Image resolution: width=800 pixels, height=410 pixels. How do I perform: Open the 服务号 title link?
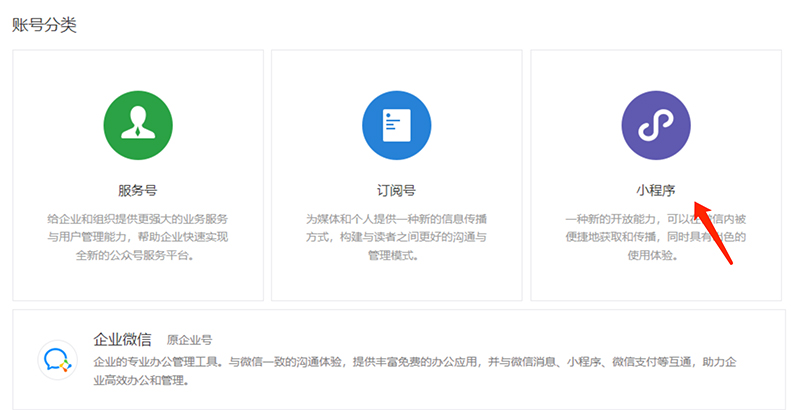click(x=138, y=191)
